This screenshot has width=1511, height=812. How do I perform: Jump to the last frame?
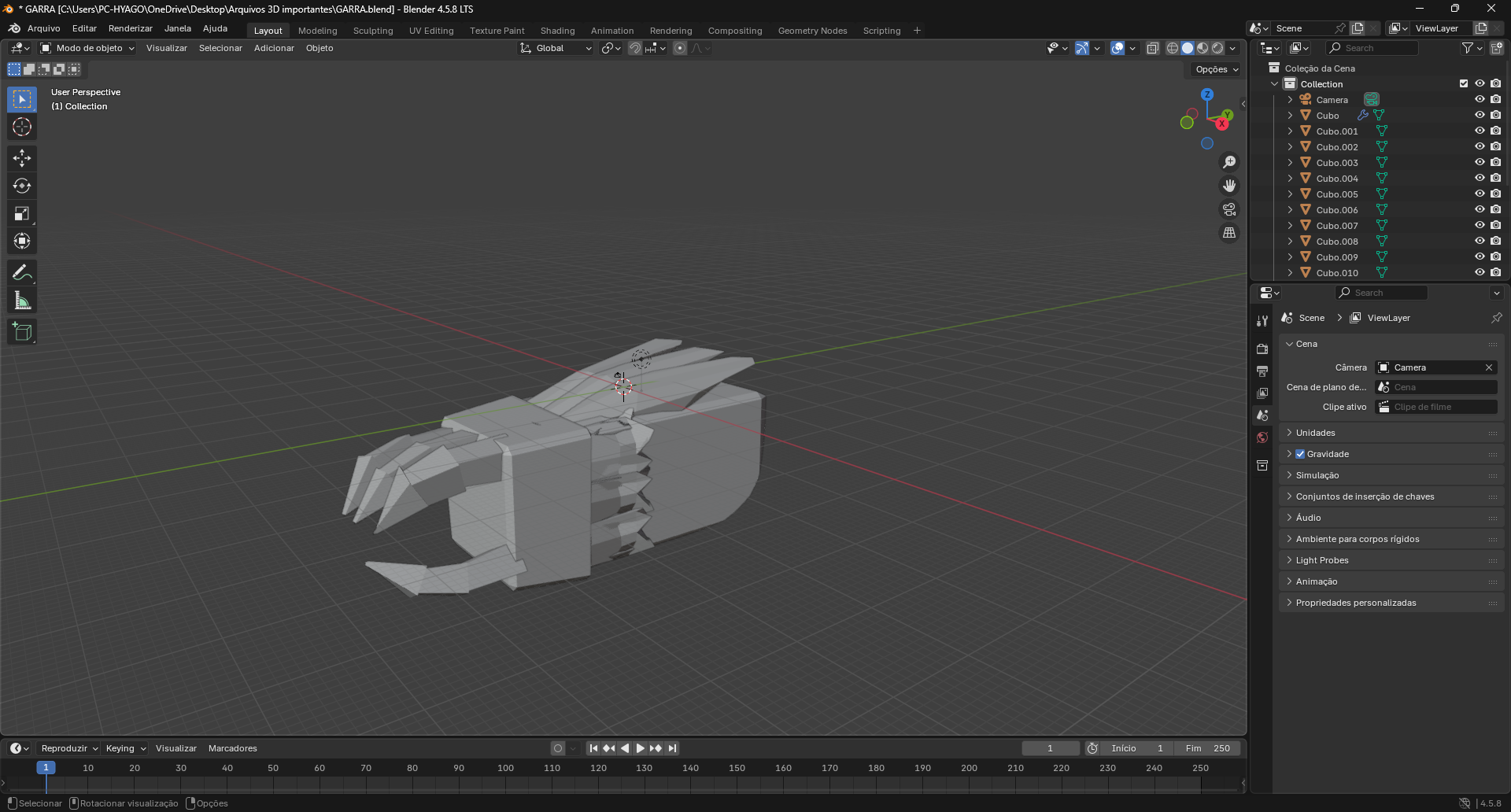click(x=672, y=748)
